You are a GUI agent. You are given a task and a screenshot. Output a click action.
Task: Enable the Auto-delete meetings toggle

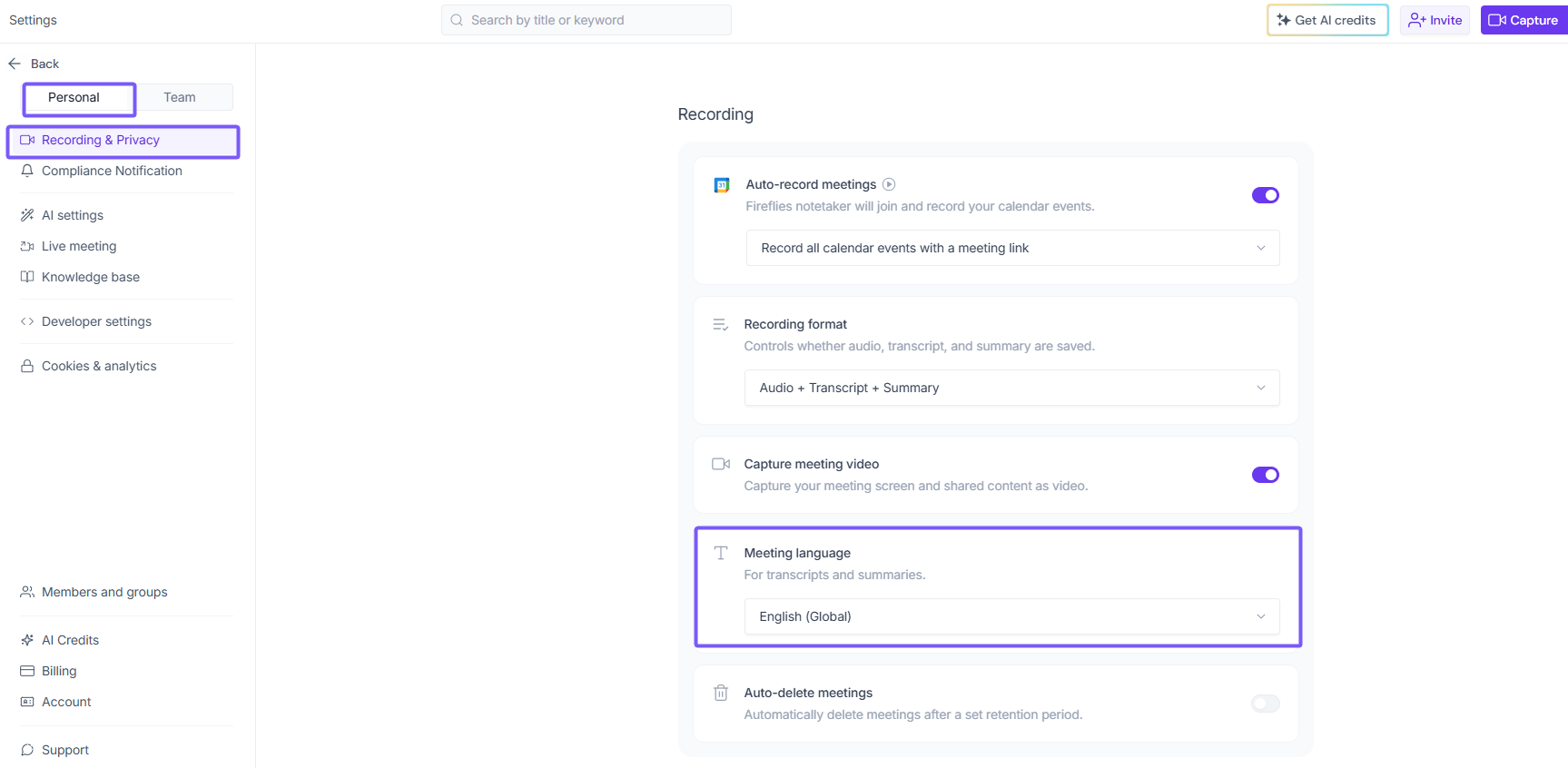(x=1265, y=704)
